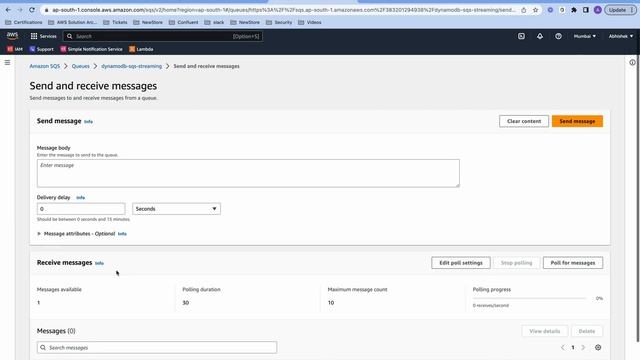This screenshot has width=640, height=360.
Task: Click the Amazon SQS breadcrumb
Action: pyautogui.click(x=44, y=66)
